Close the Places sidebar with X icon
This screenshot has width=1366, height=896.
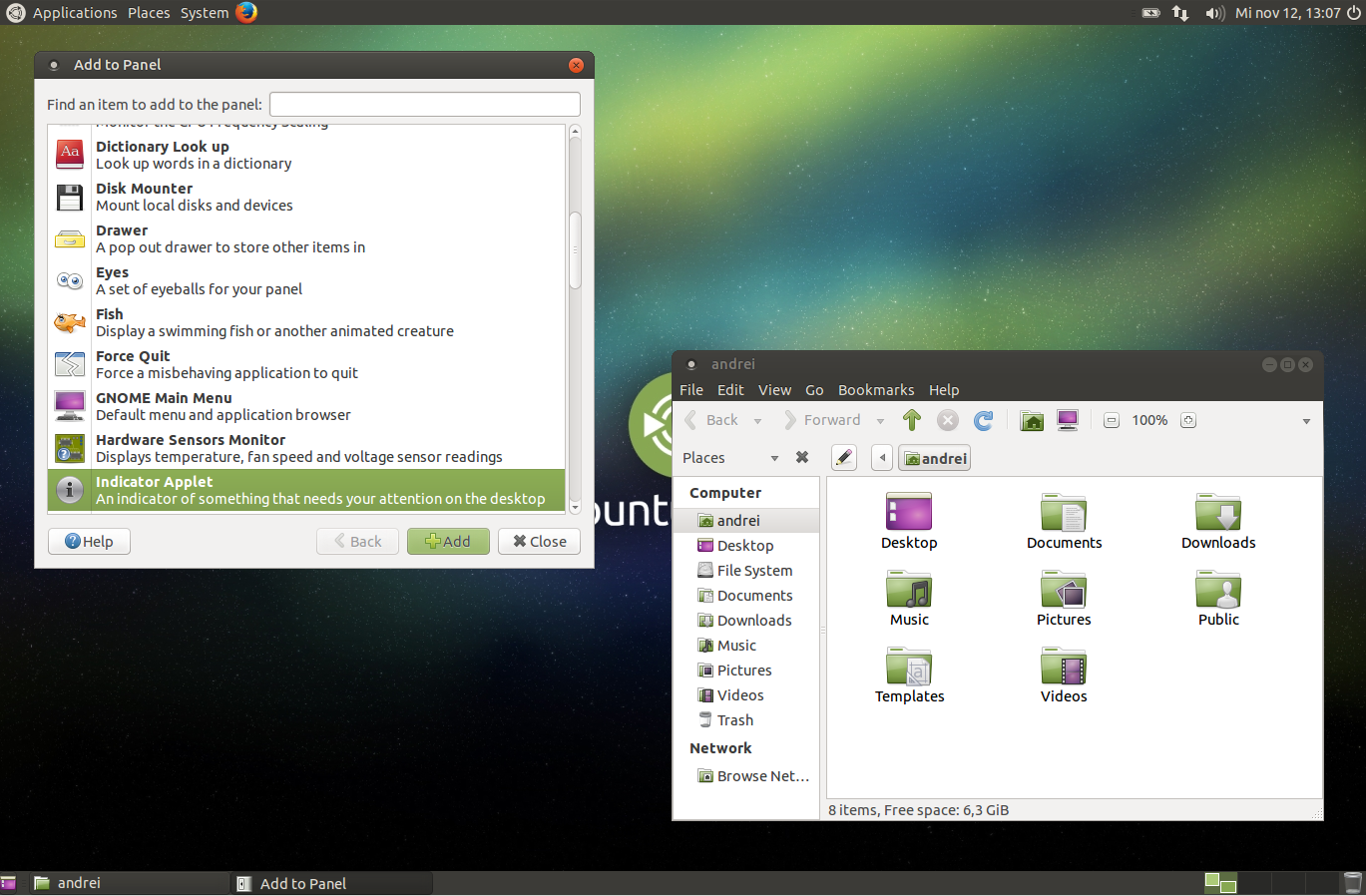pos(802,457)
